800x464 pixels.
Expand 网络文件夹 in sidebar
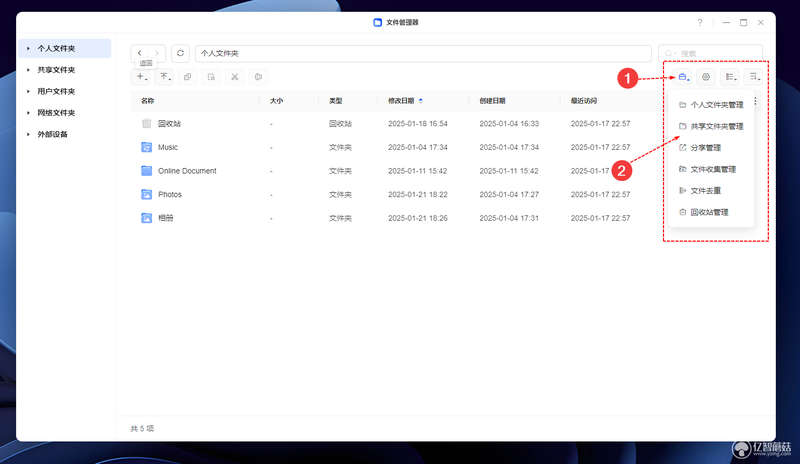pyautogui.click(x=28, y=113)
